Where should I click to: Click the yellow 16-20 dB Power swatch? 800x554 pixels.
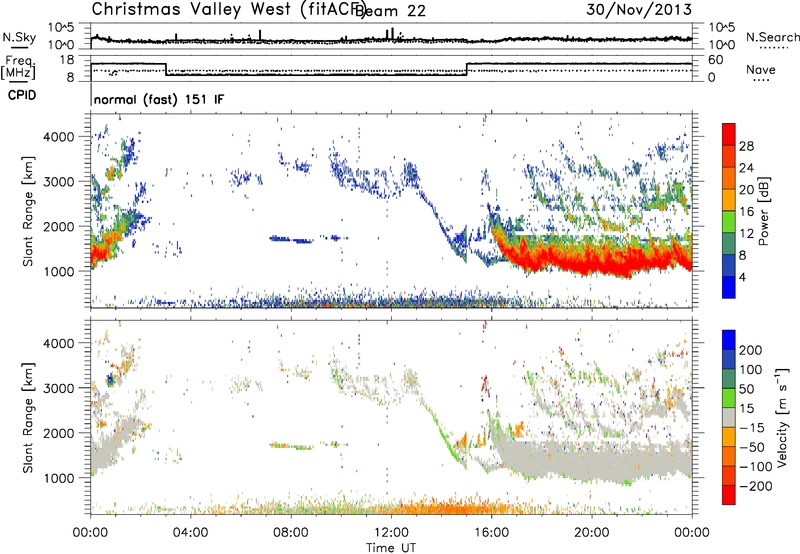pos(729,200)
